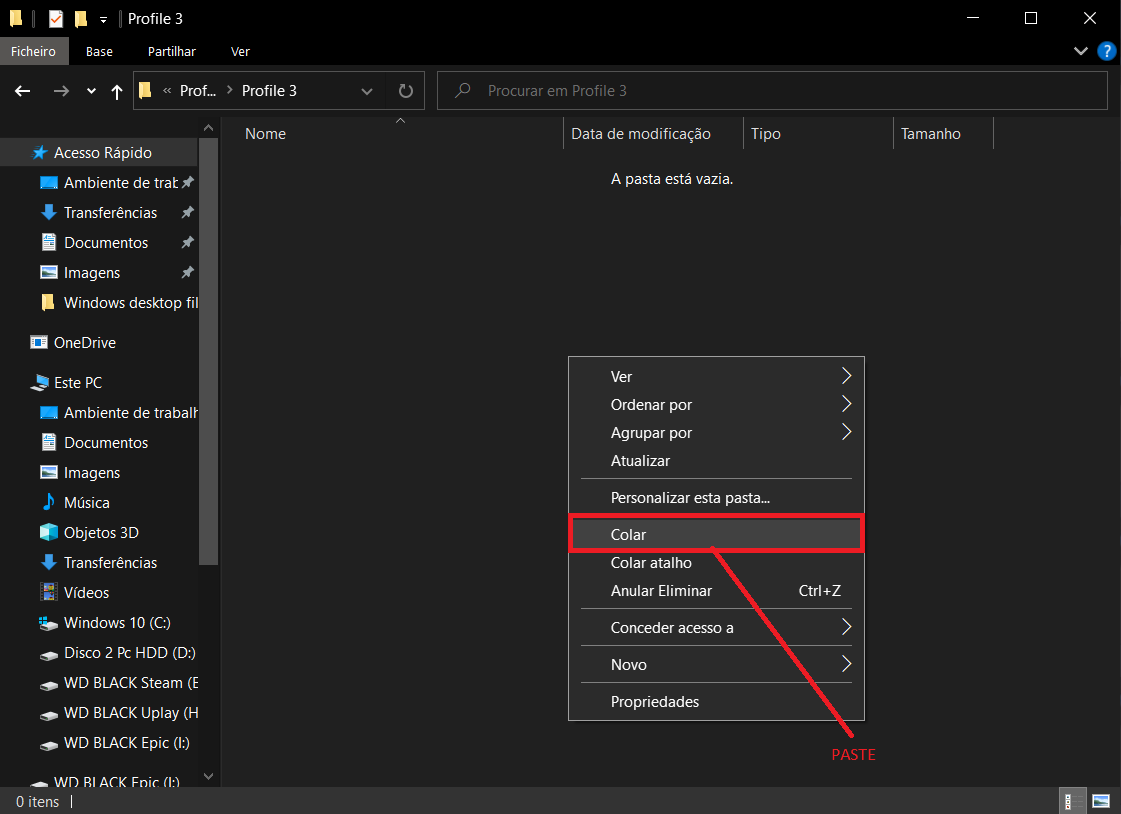
Task: Open recent locations dropdown arrow
Action: click(91, 91)
